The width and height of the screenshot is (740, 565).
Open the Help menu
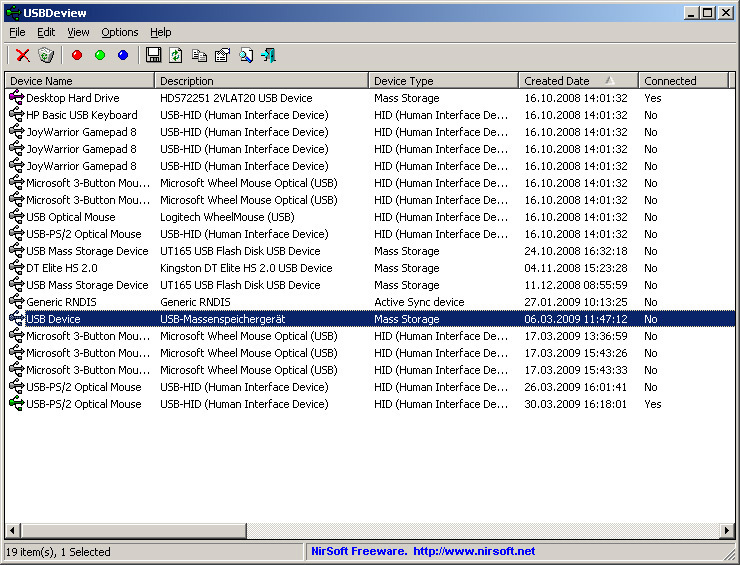(160, 32)
